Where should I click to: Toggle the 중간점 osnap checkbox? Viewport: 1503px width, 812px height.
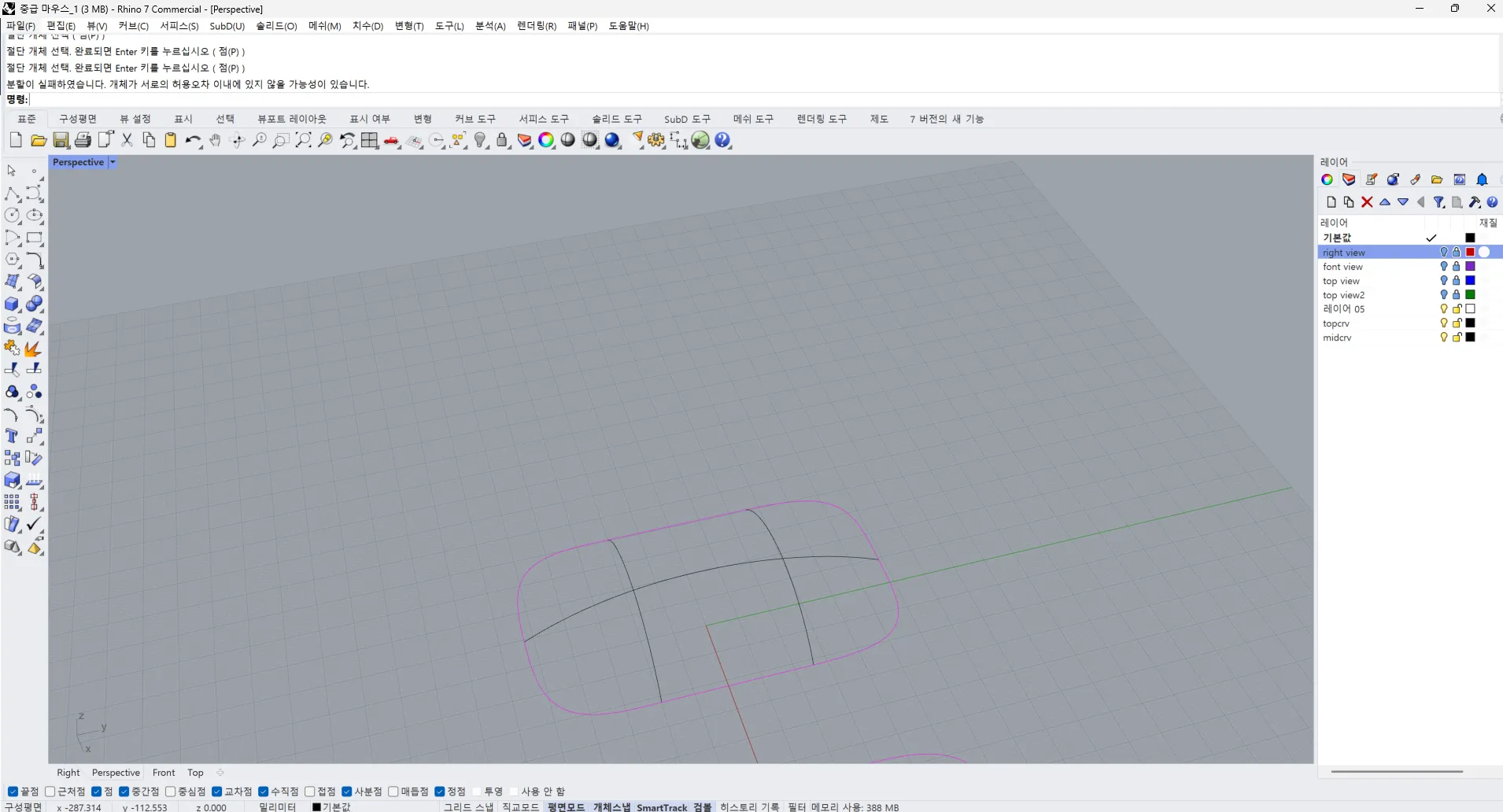point(124,792)
